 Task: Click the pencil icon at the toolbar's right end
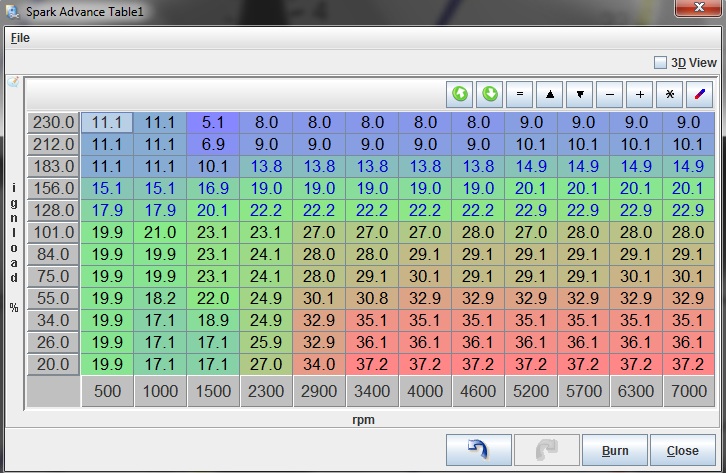(x=700, y=95)
